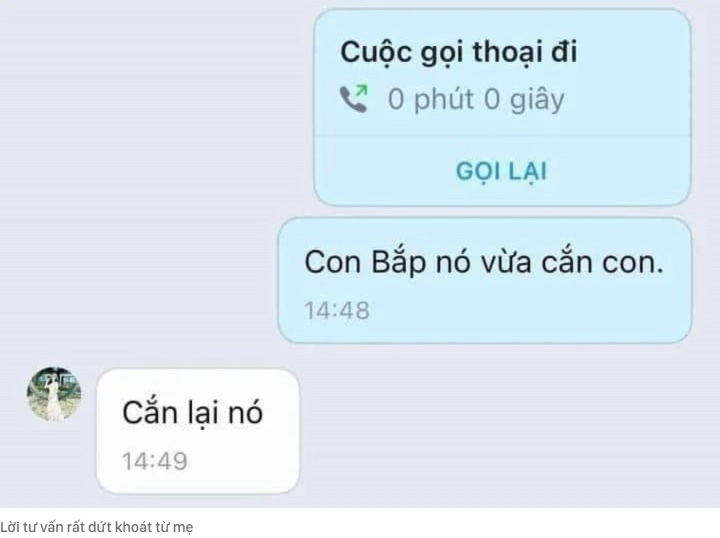Viewport: 720px width, 538px height.
Task: Click the 'Cuộc gọi thoại đi' call title
Action: (x=458, y=53)
